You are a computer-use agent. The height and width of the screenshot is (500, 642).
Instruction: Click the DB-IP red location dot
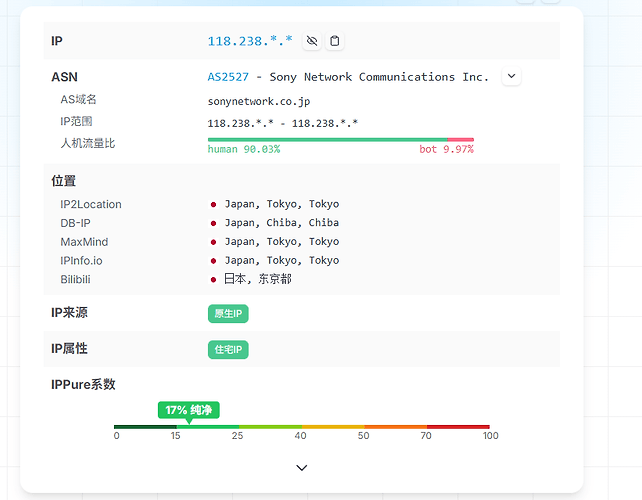[x=213, y=223]
